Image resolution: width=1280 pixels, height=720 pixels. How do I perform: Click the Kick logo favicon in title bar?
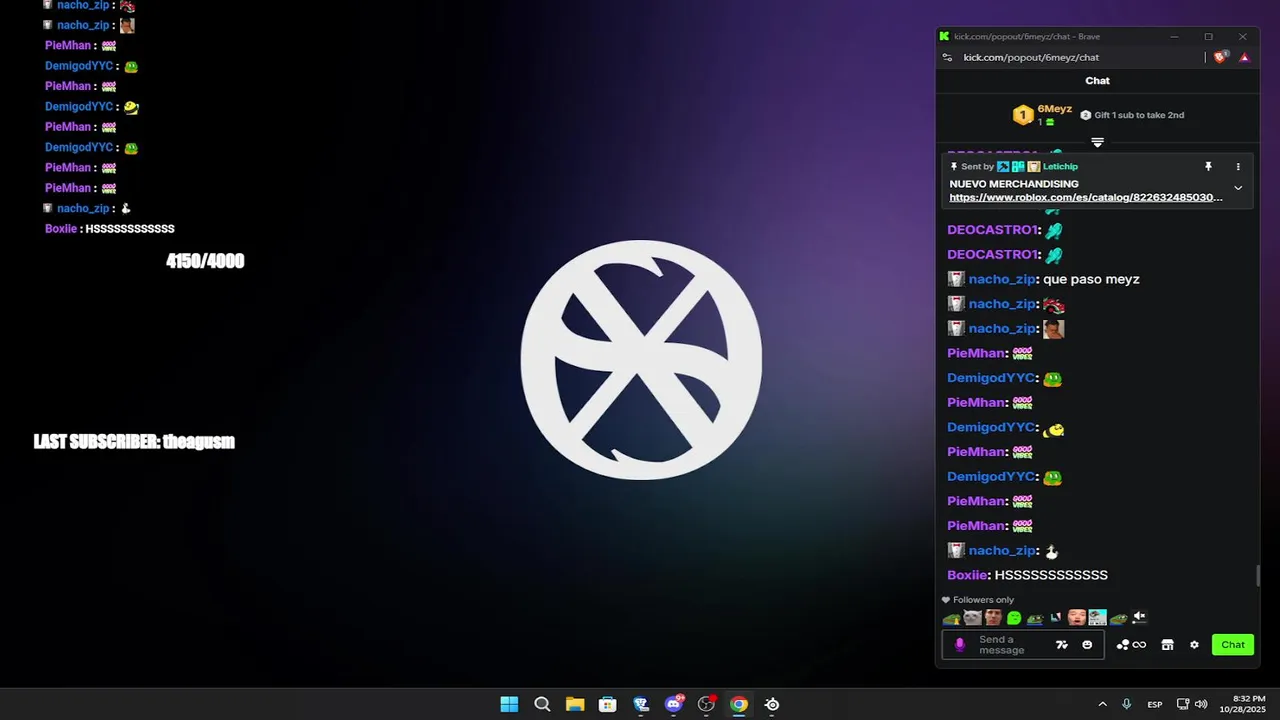tap(944, 37)
